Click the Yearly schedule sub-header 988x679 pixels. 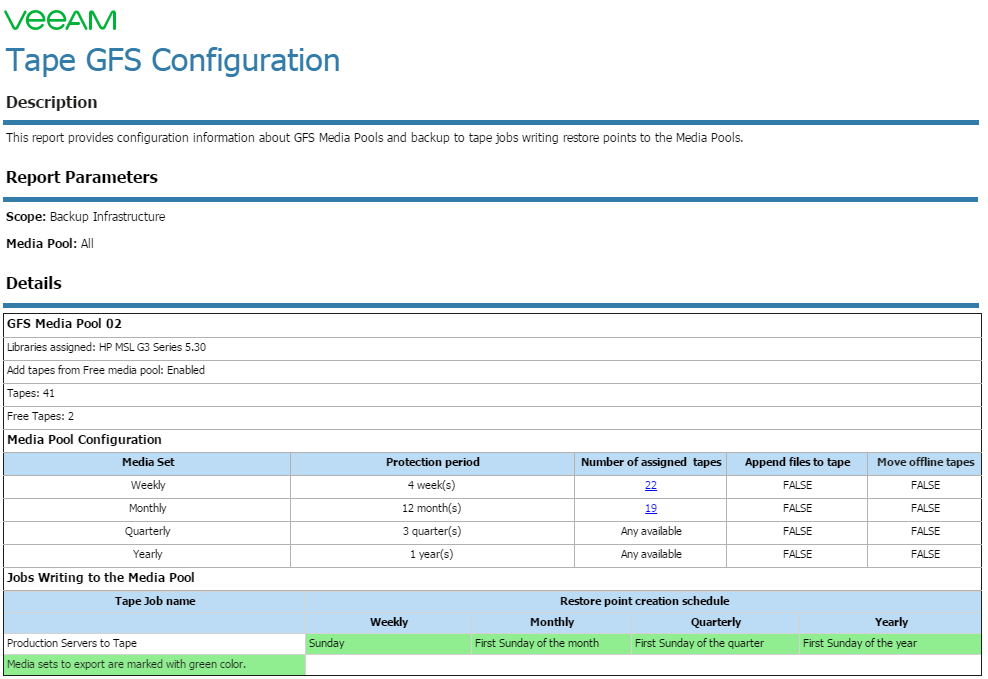coord(890,623)
